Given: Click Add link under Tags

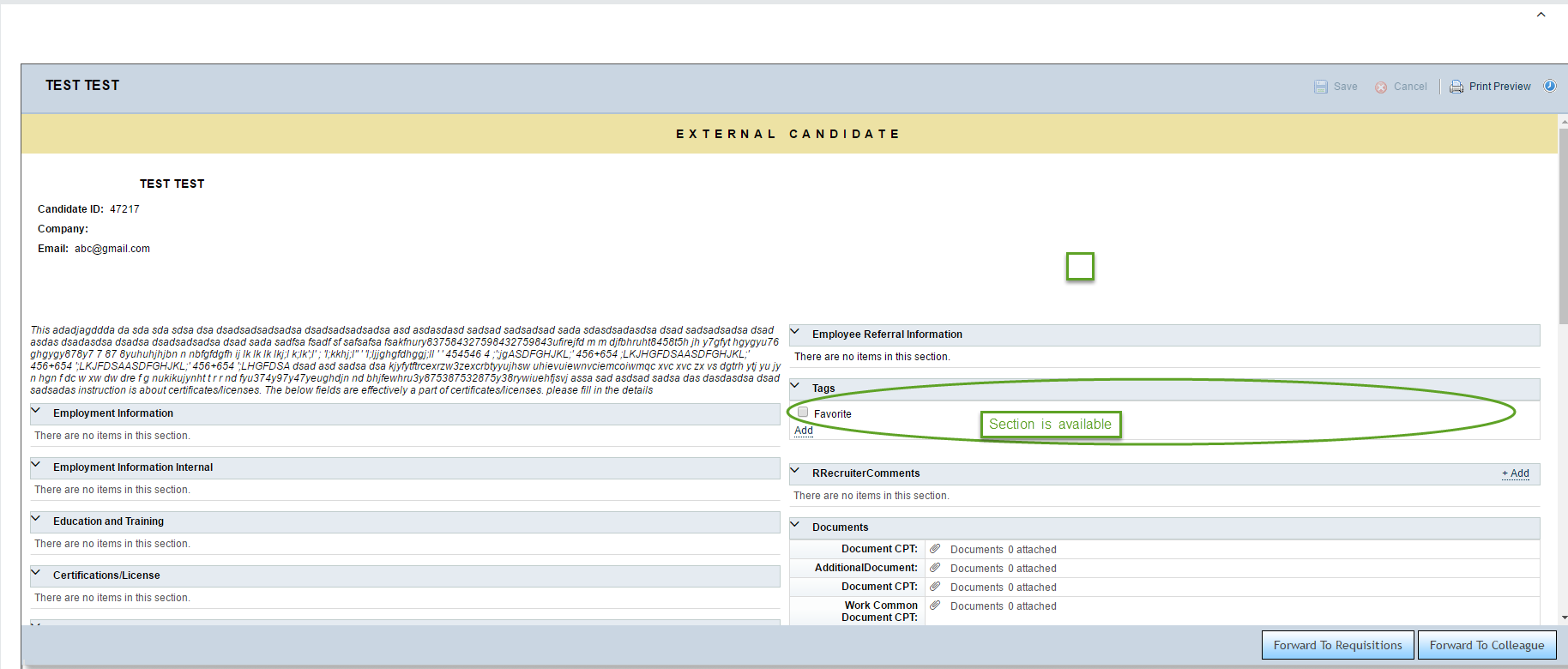Looking at the screenshot, I should pyautogui.click(x=804, y=431).
